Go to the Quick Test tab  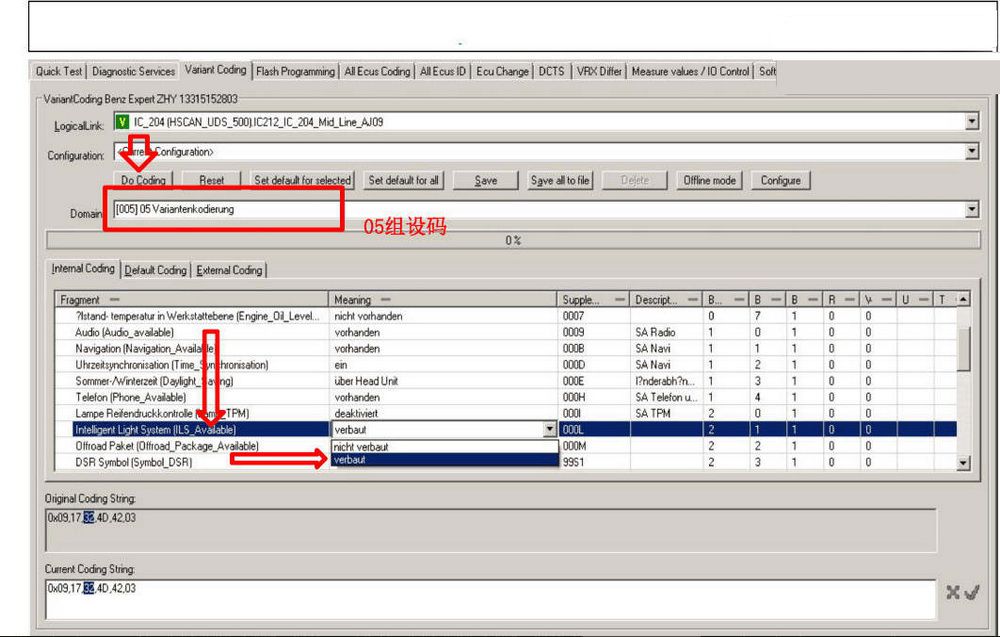pyautogui.click(x=59, y=71)
